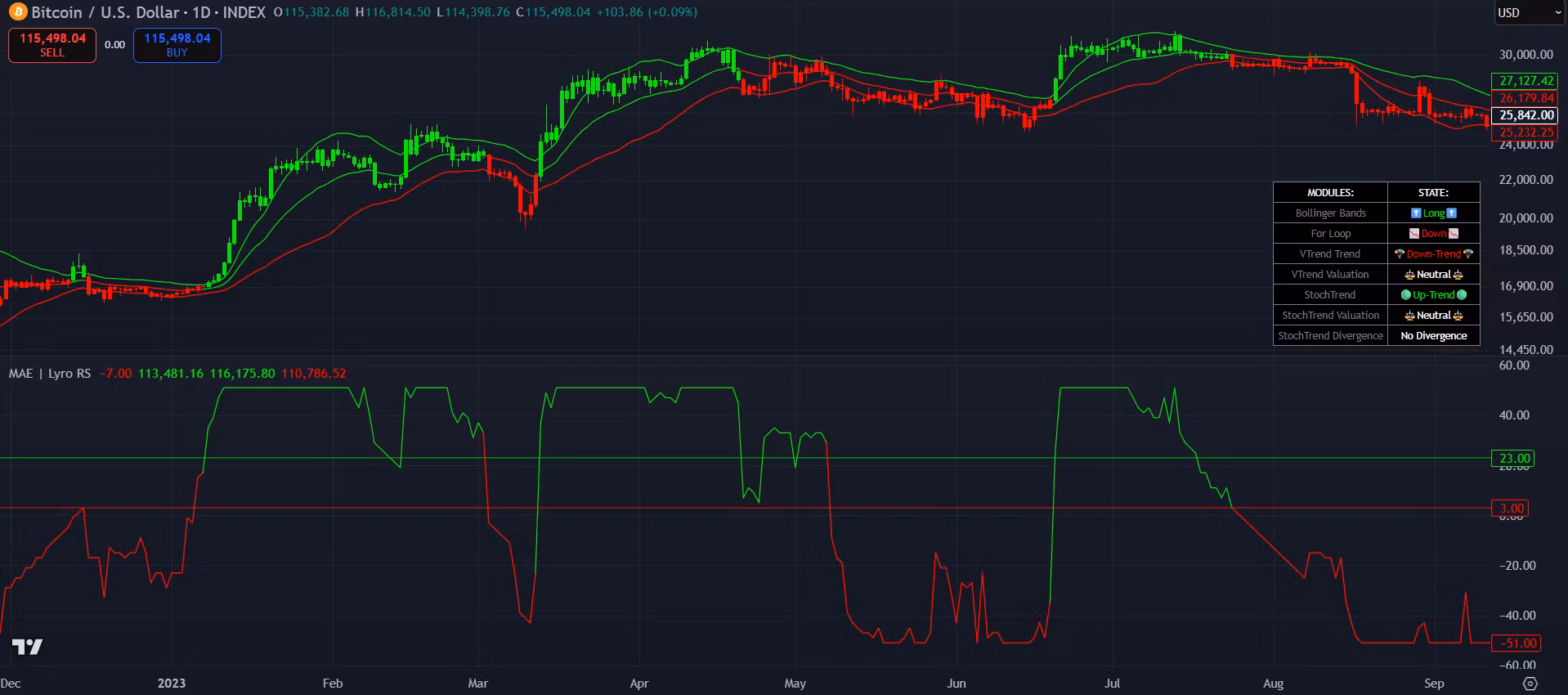Screen dimensions: 1568x695
Task: Click the white 25,842.00 last price label
Action: click(x=1525, y=115)
